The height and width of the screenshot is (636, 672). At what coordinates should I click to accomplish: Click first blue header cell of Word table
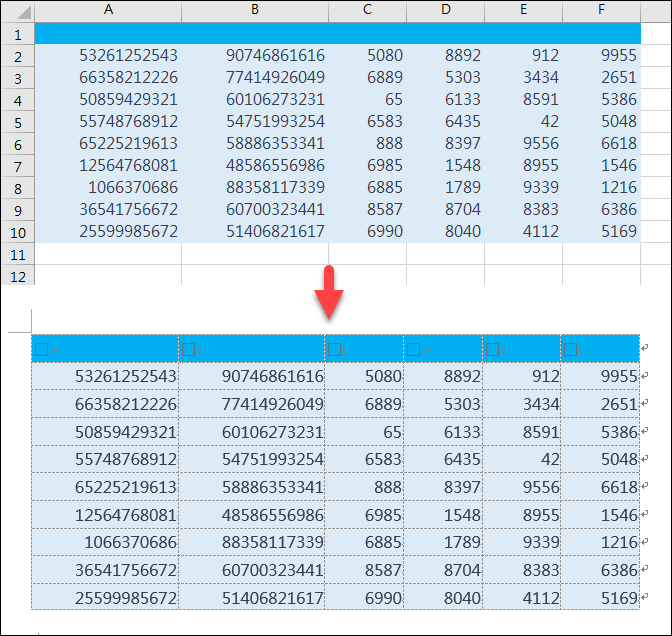pyautogui.click(x=105, y=349)
